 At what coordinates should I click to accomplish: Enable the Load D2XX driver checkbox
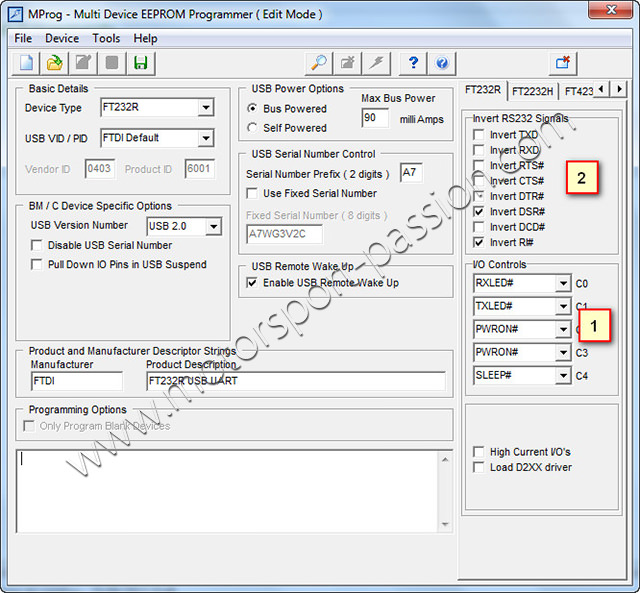tap(478, 467)
